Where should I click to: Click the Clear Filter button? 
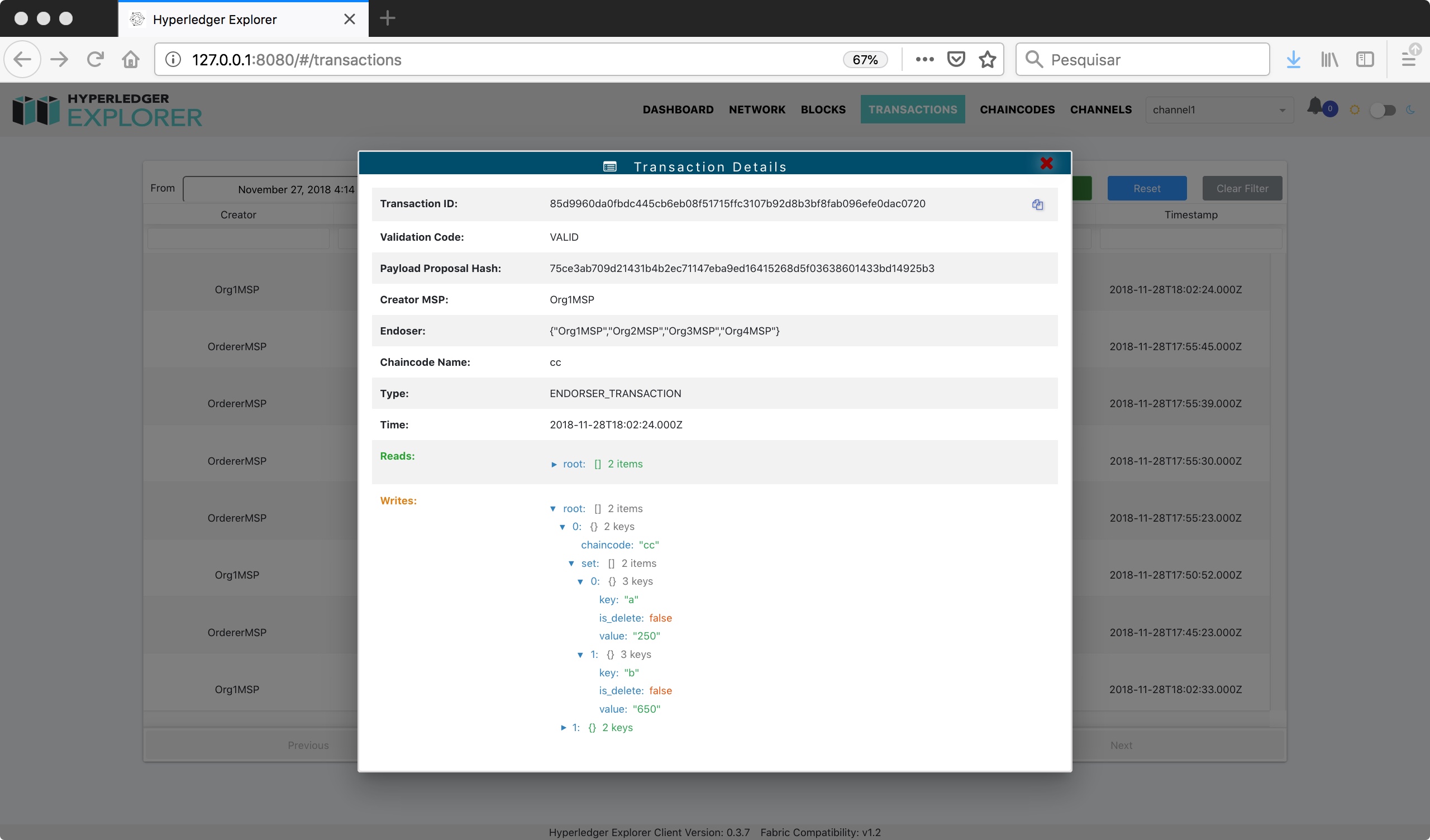(1242, 188)
